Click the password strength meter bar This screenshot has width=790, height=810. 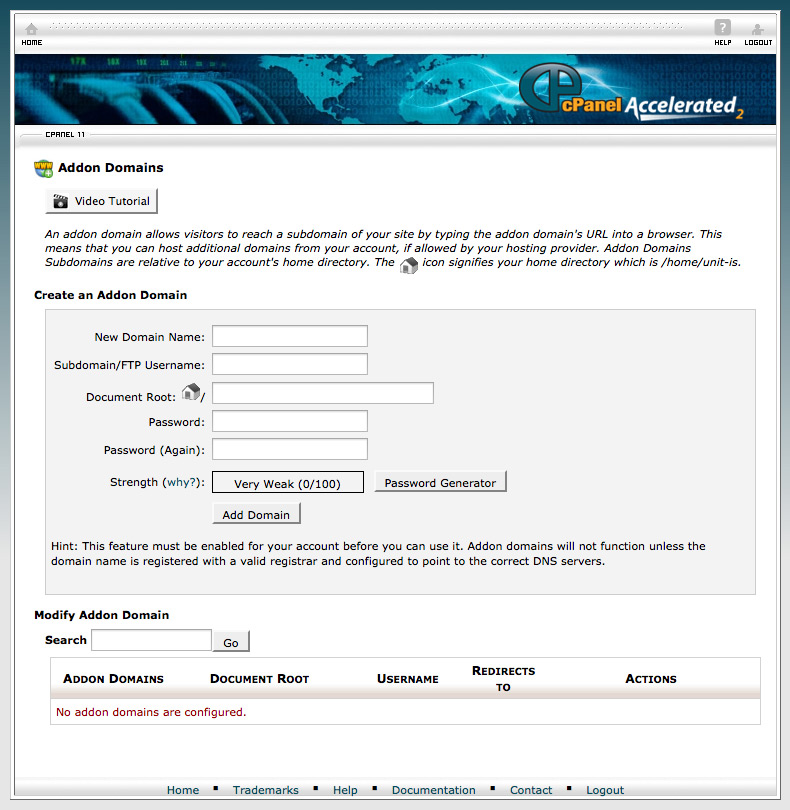click(287, 483)
